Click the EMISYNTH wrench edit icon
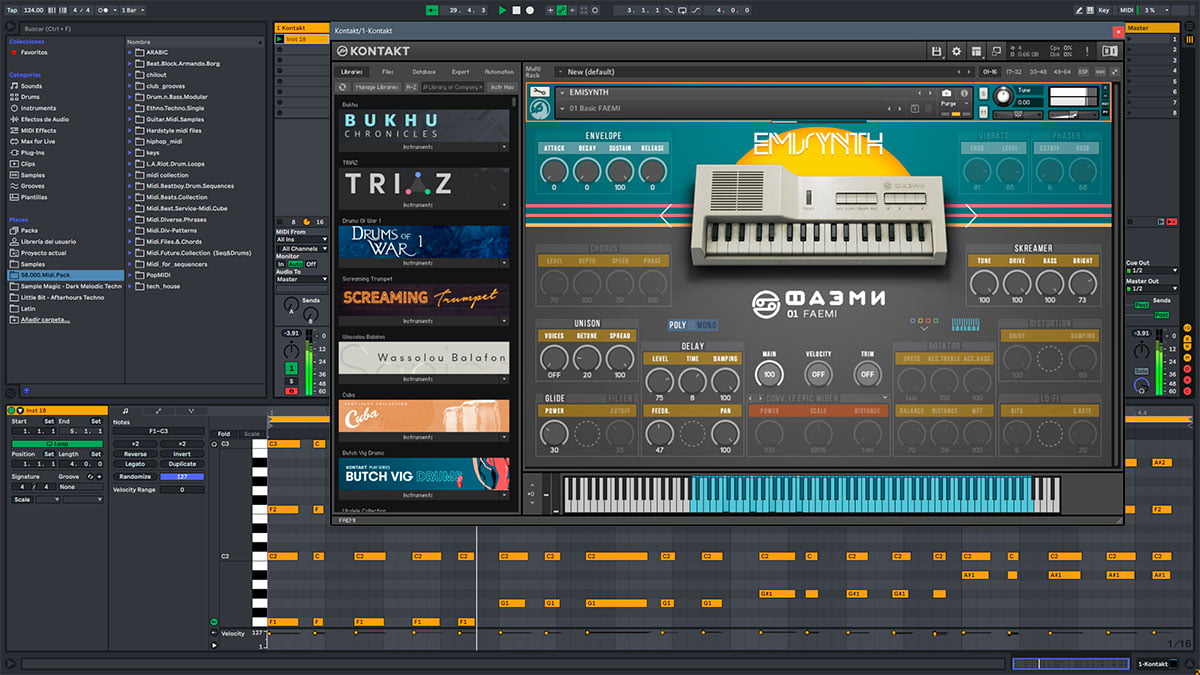 539,92
